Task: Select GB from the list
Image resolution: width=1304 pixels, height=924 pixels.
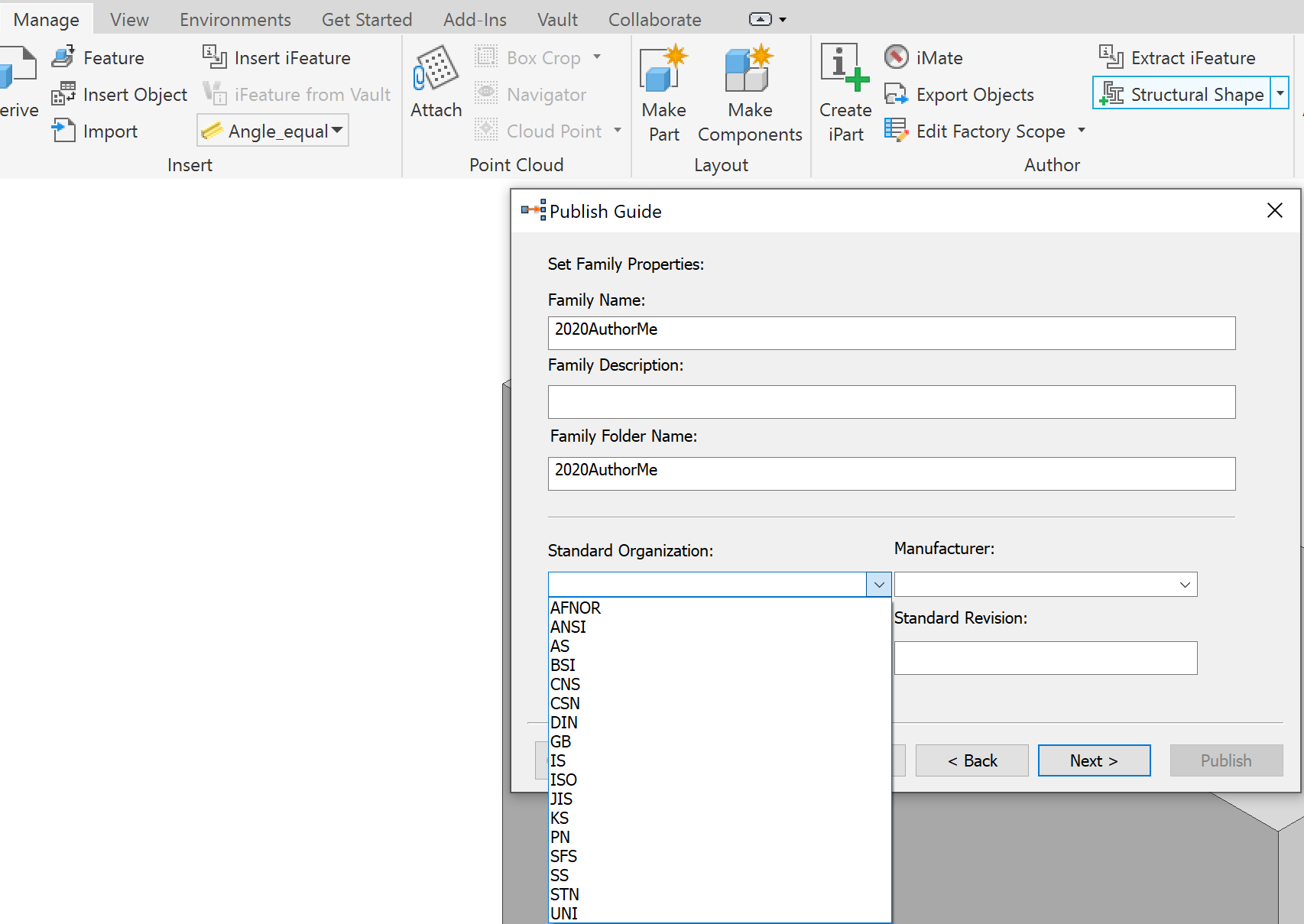Action: coord(720,741)
